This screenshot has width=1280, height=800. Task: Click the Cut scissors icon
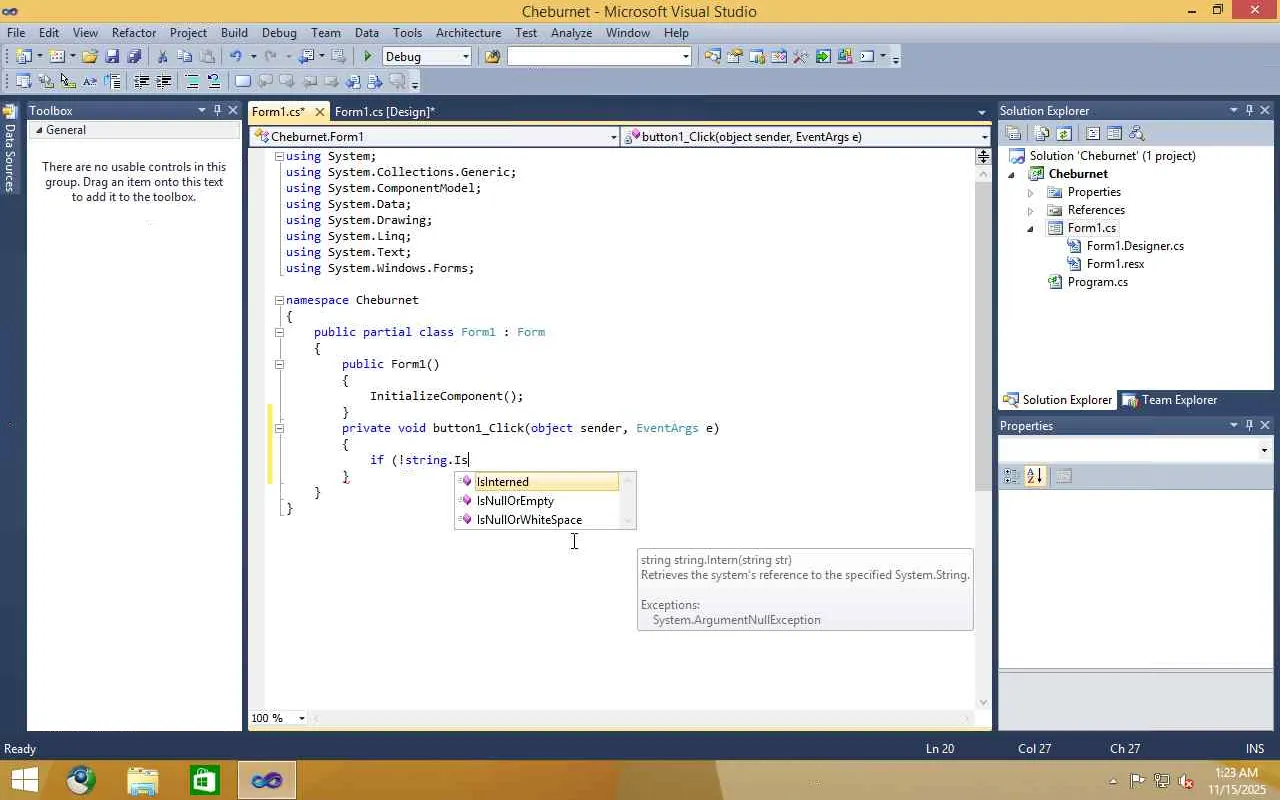pyautogui.click(x=162, y=57)
